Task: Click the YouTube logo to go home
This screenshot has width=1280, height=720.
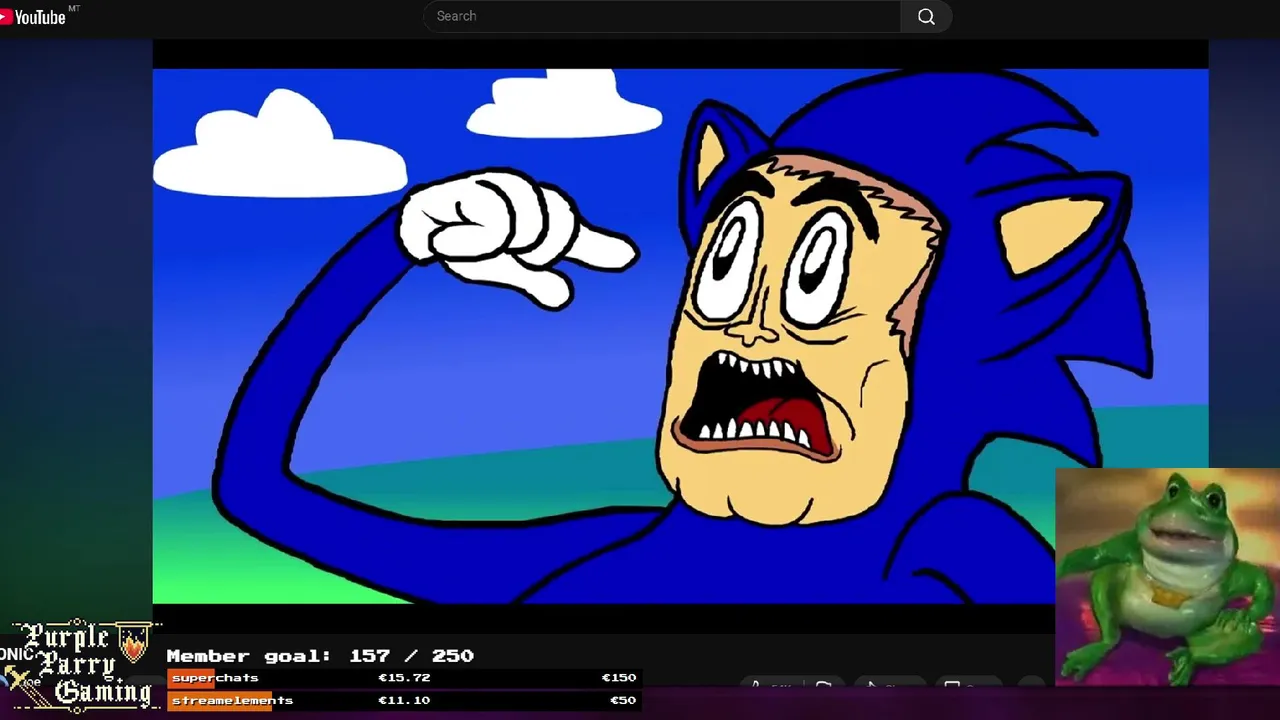Action: [34, 17]
